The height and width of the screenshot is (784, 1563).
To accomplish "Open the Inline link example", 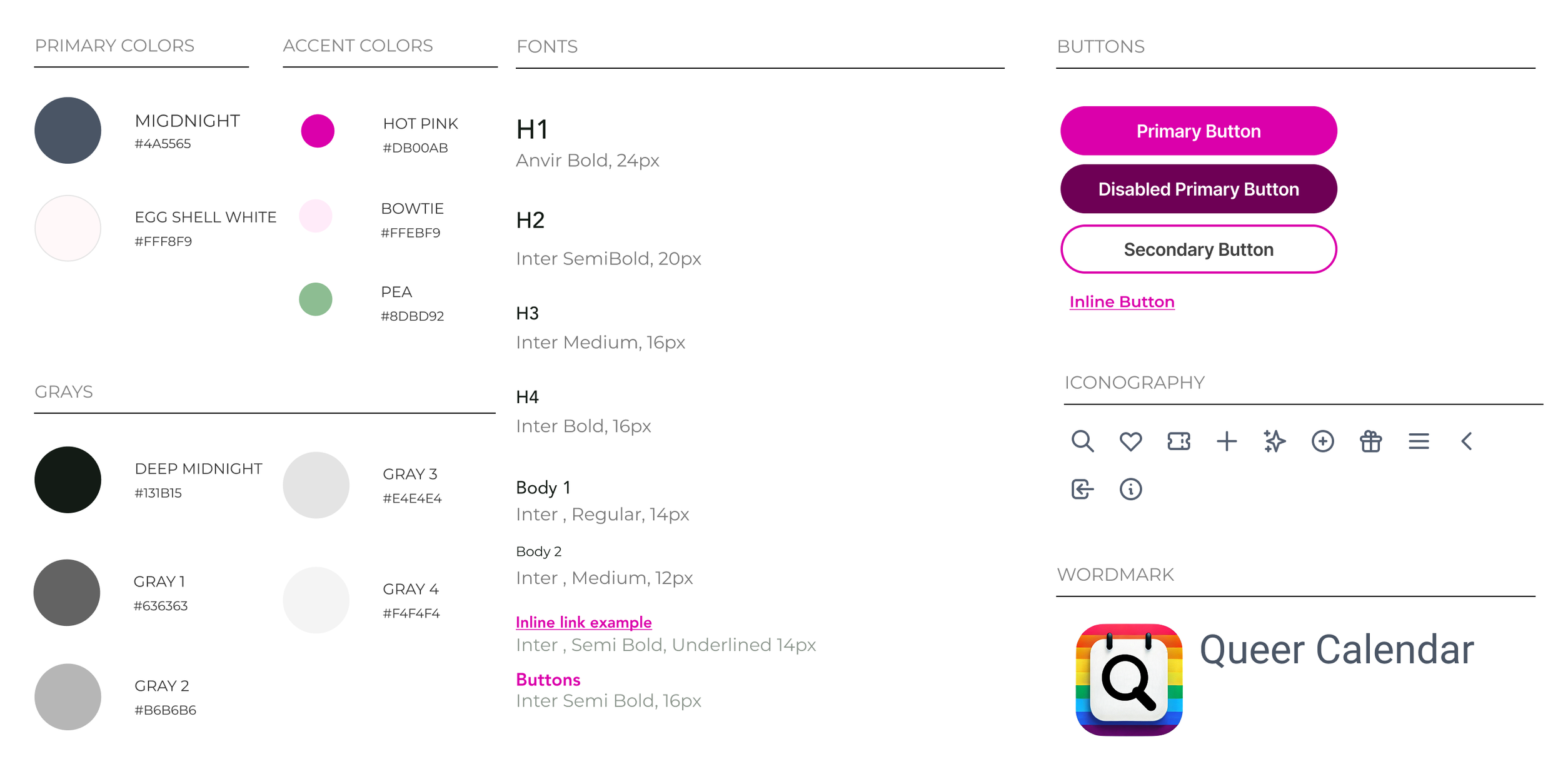I will 583,622.
